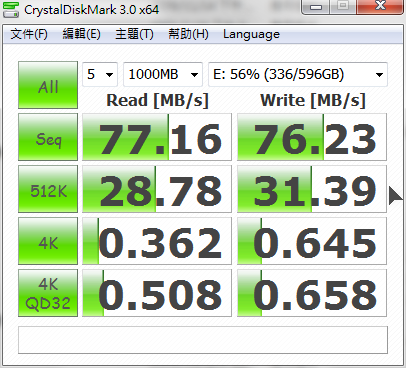Viewport: 406px width, 368px height.
Task: Select 512K read result 28.78
Action: (157, 189)
